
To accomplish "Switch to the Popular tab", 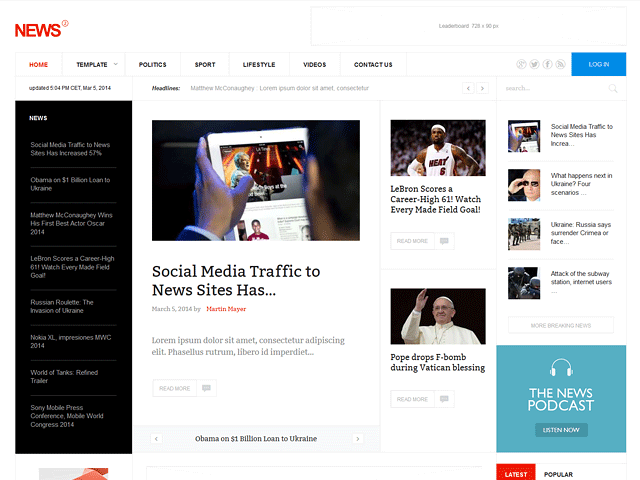I will click(558, 474).
